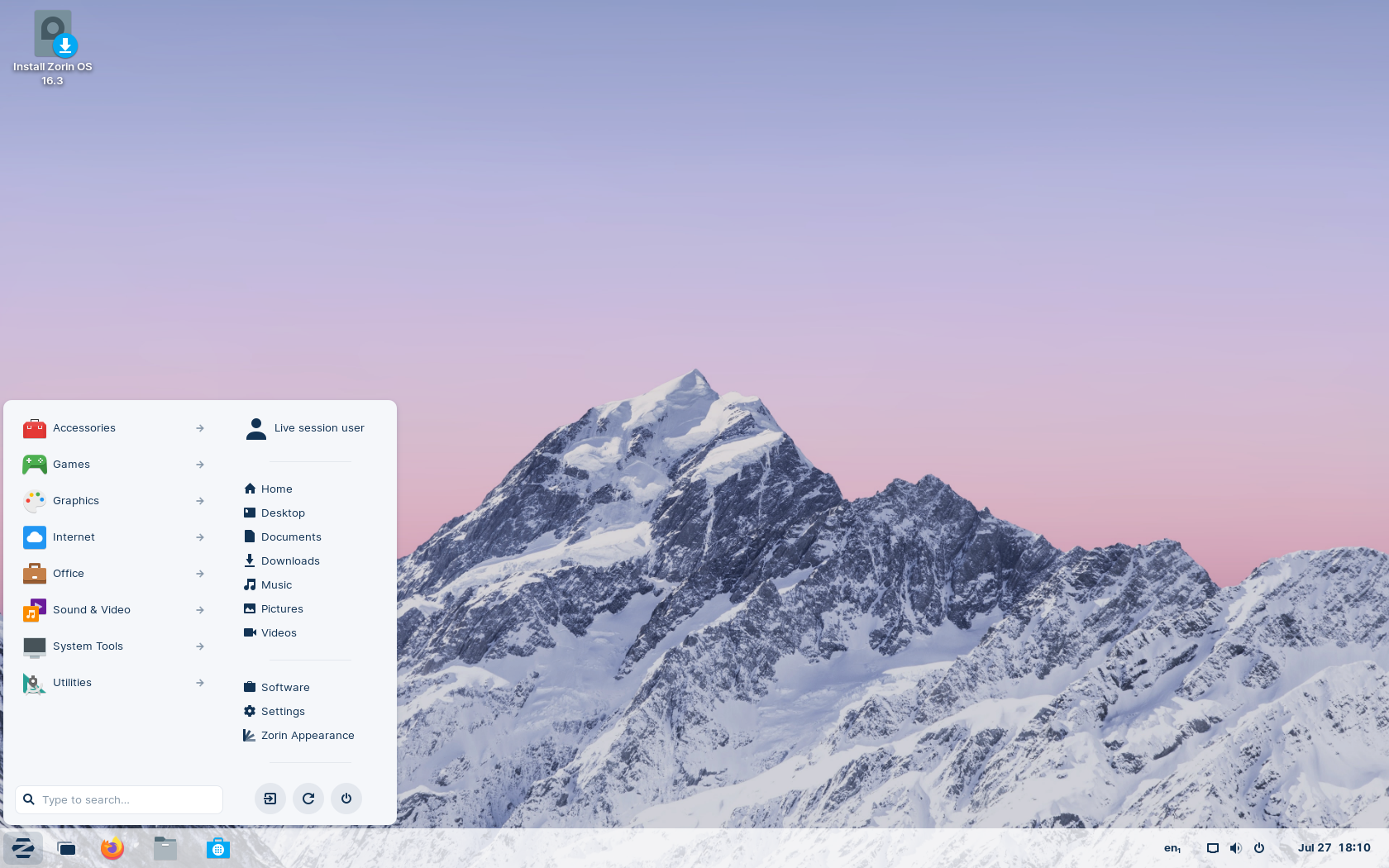Open the Zorin menu from the taskbar
1389x868 pixels.
(22, 848)
